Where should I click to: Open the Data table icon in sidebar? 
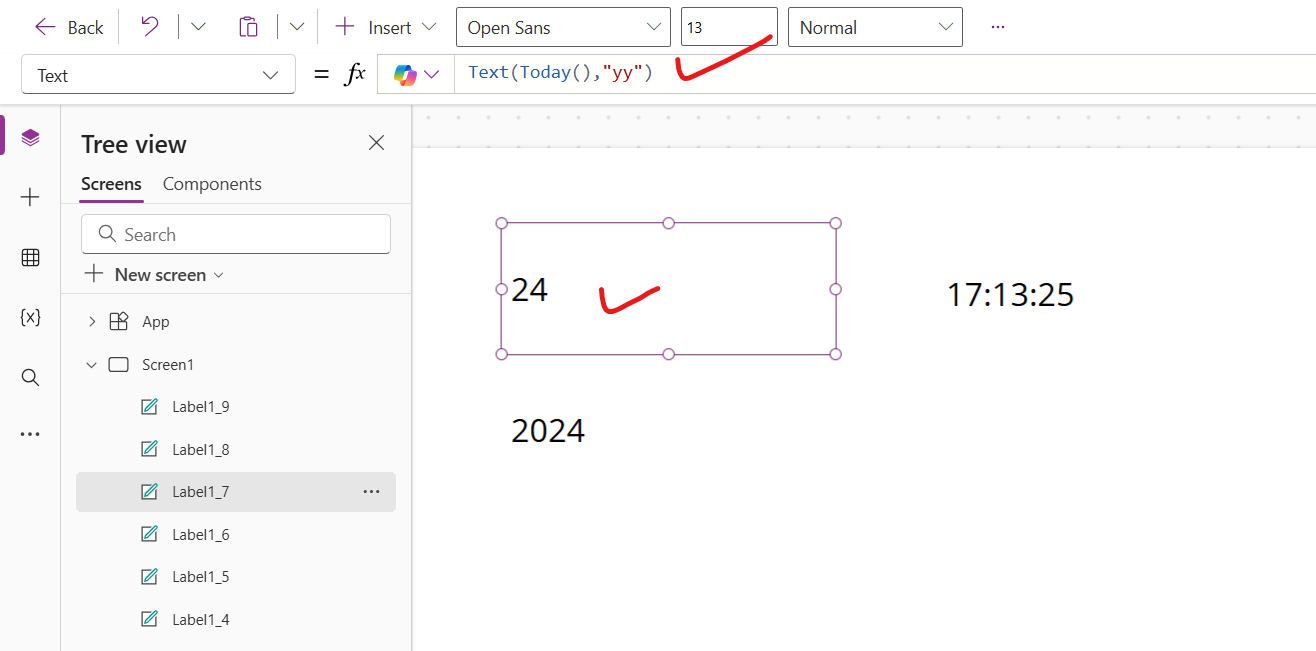point(30,258)
